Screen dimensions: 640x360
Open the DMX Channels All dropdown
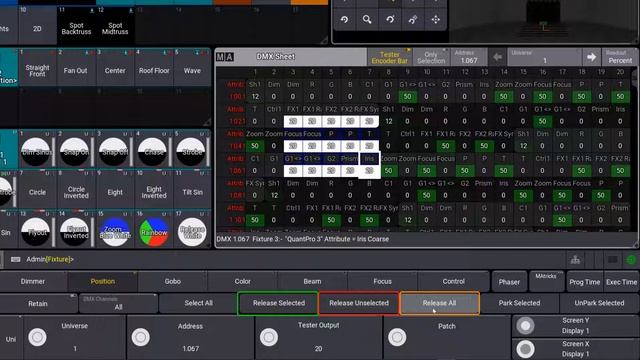pyautogui.click(x=118, y=304)
